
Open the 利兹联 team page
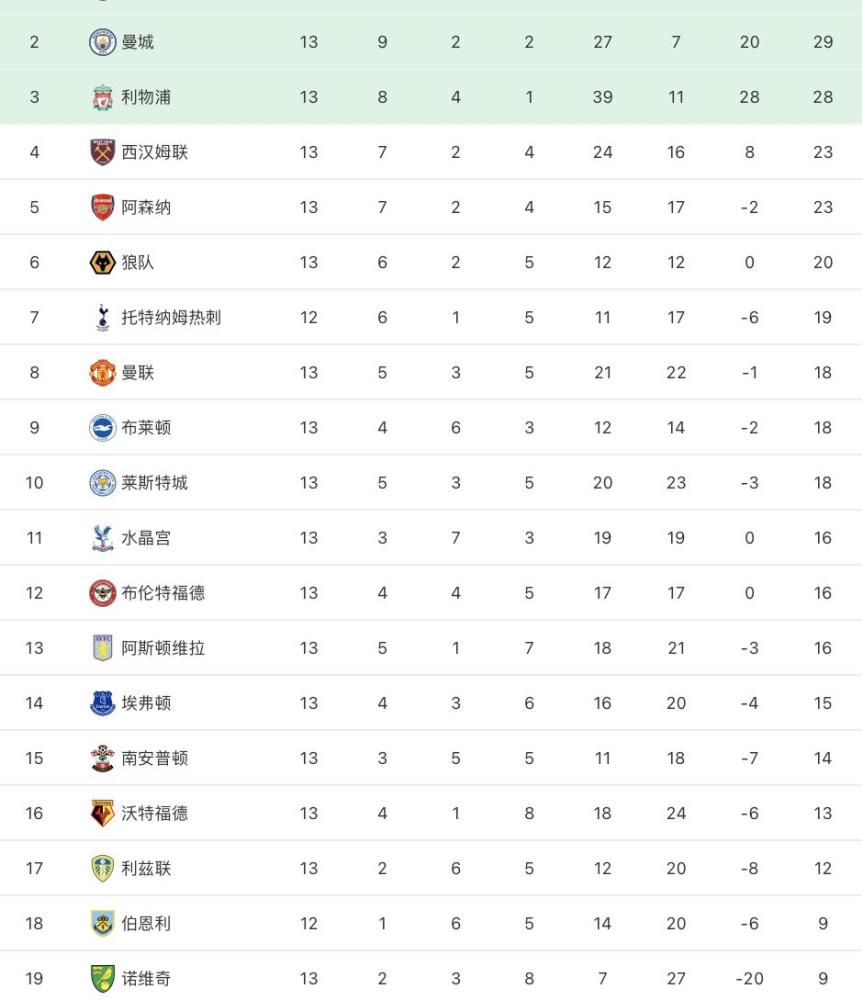click(x=147, y=868)
